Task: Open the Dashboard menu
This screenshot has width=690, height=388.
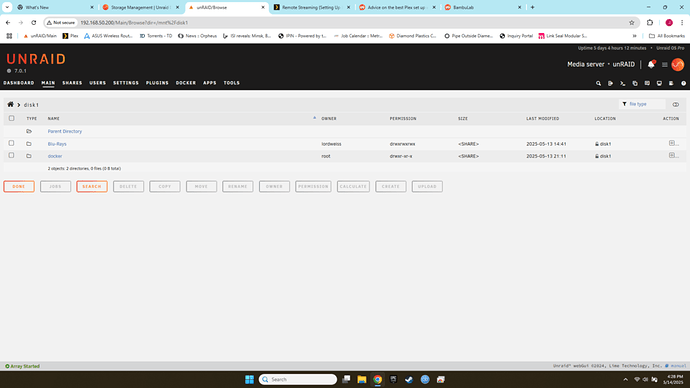Action: coord(18,83)
